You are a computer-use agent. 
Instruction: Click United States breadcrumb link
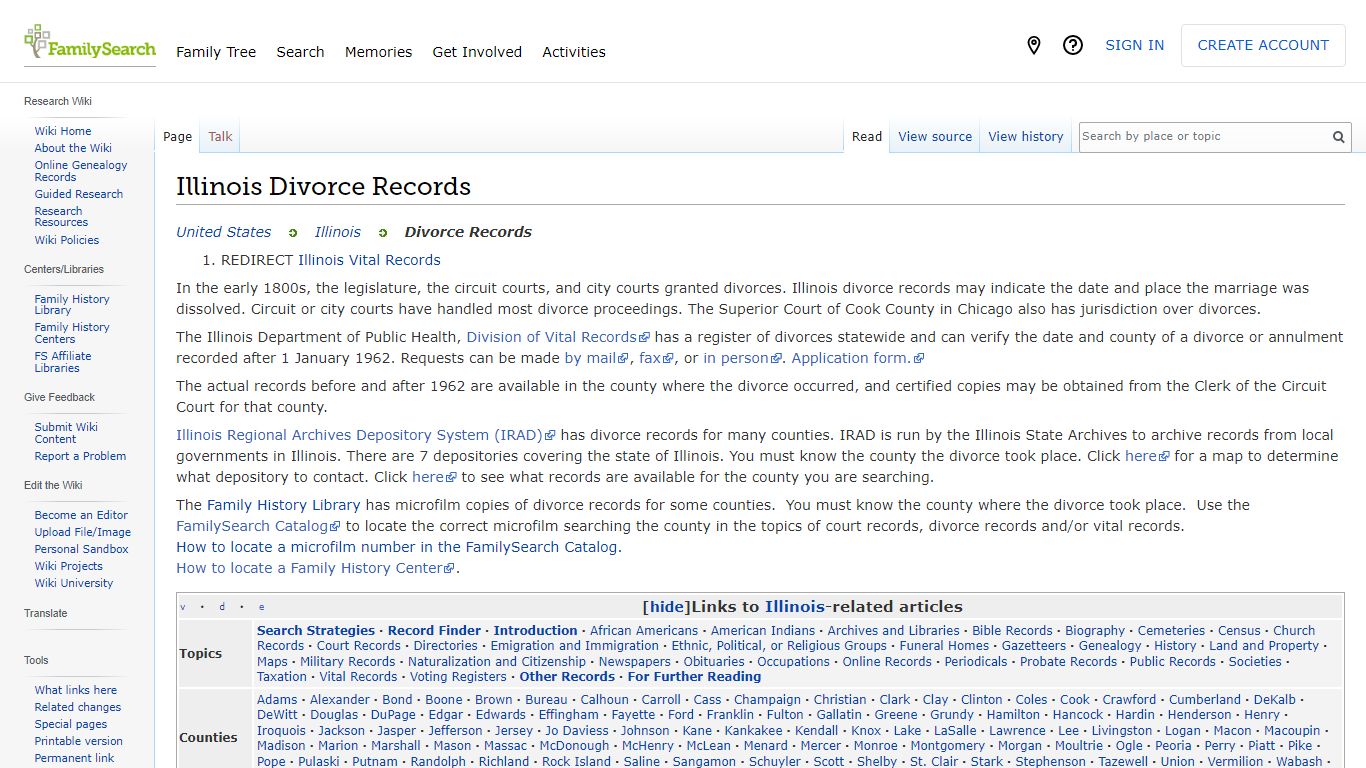[224, 232]
